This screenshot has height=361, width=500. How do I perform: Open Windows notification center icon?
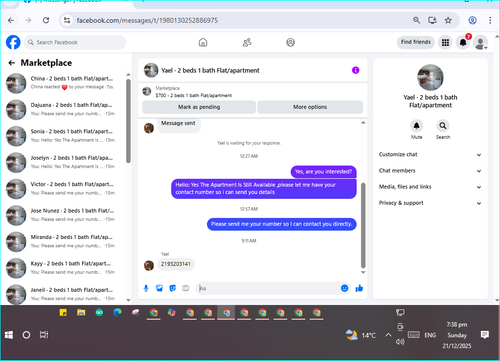pos(485,334)
